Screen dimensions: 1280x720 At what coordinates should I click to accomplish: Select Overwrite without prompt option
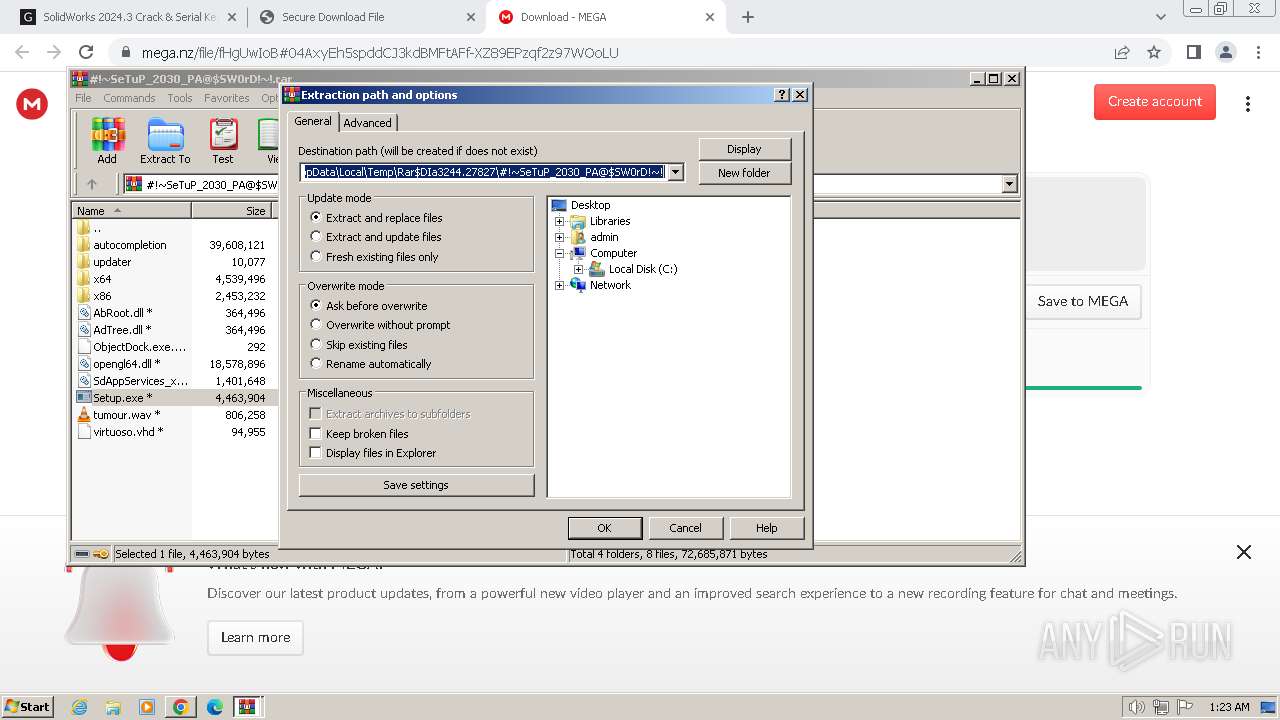click(316, 325)
